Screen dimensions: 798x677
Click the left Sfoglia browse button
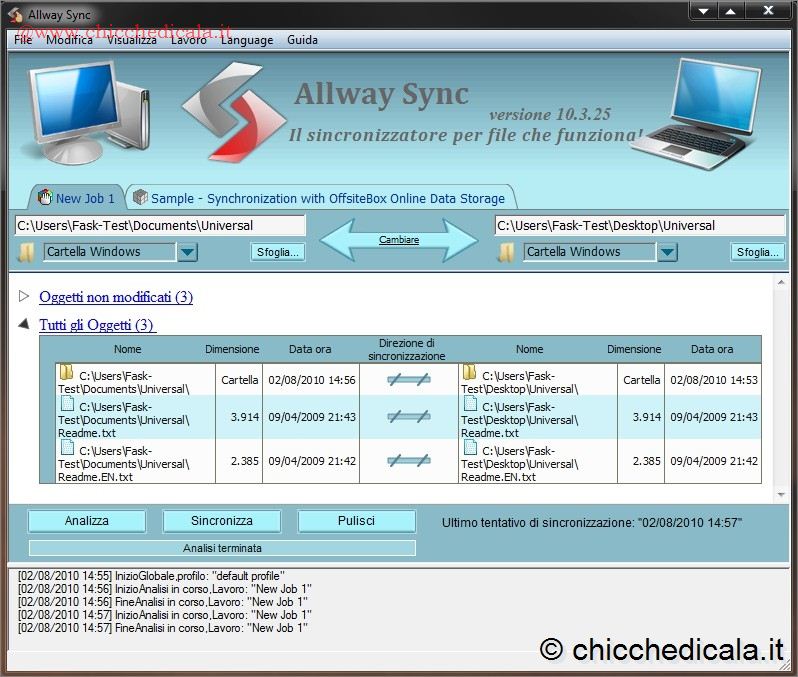277,252
